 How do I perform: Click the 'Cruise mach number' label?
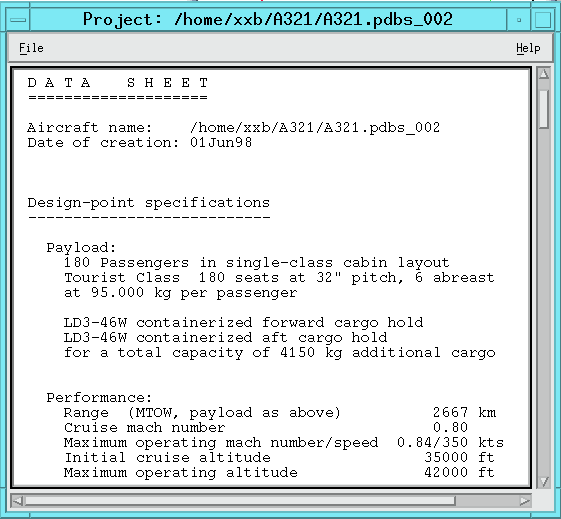tap(145, 428)
